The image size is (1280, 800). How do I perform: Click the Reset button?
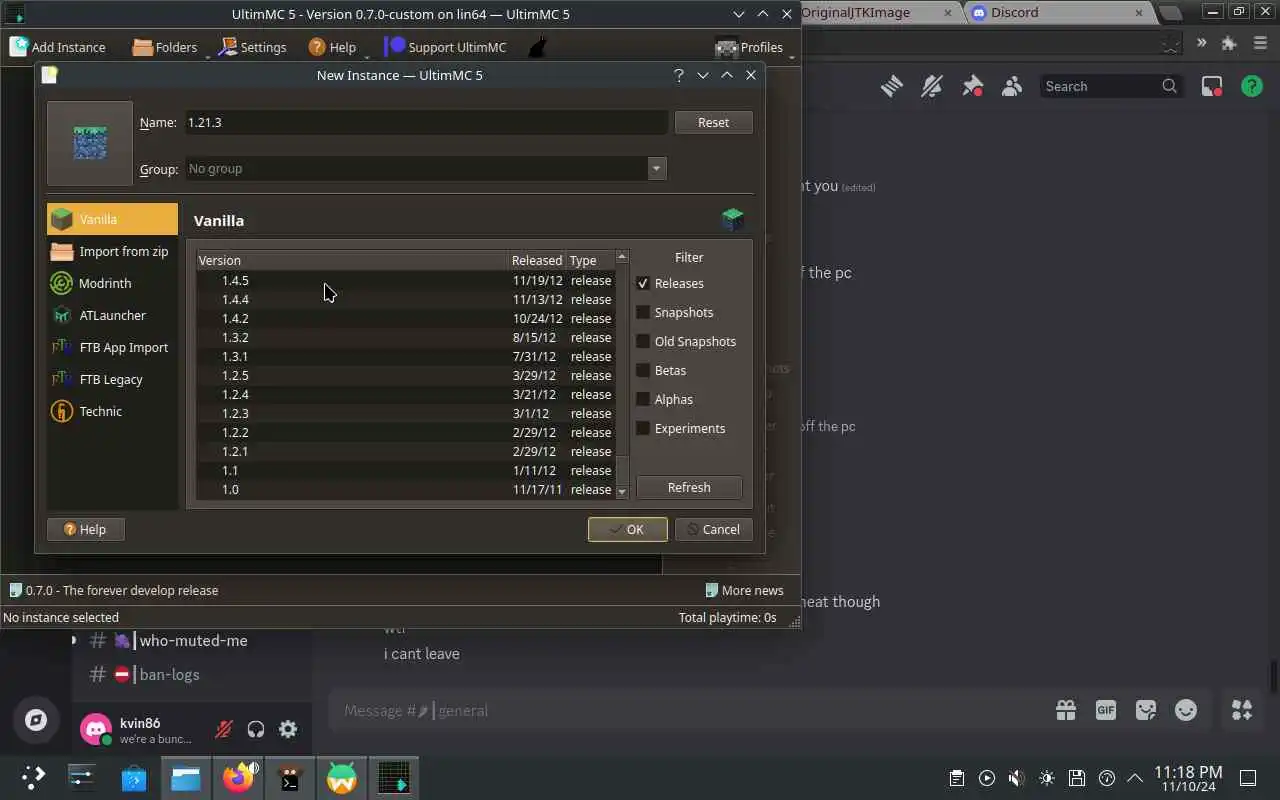pyautogui.click(x=713, y=122)
